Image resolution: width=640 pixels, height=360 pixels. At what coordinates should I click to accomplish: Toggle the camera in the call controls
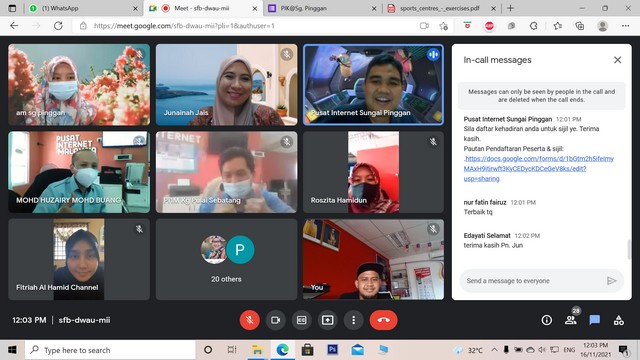[x=276, y=320]
